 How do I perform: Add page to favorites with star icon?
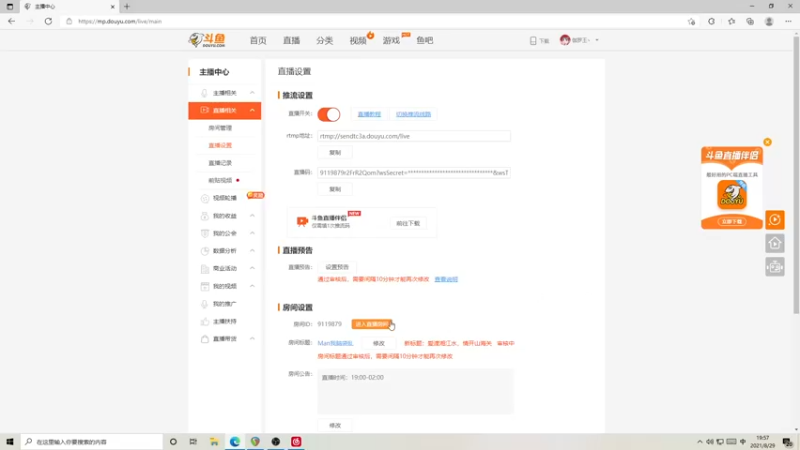tap(691, 21)
